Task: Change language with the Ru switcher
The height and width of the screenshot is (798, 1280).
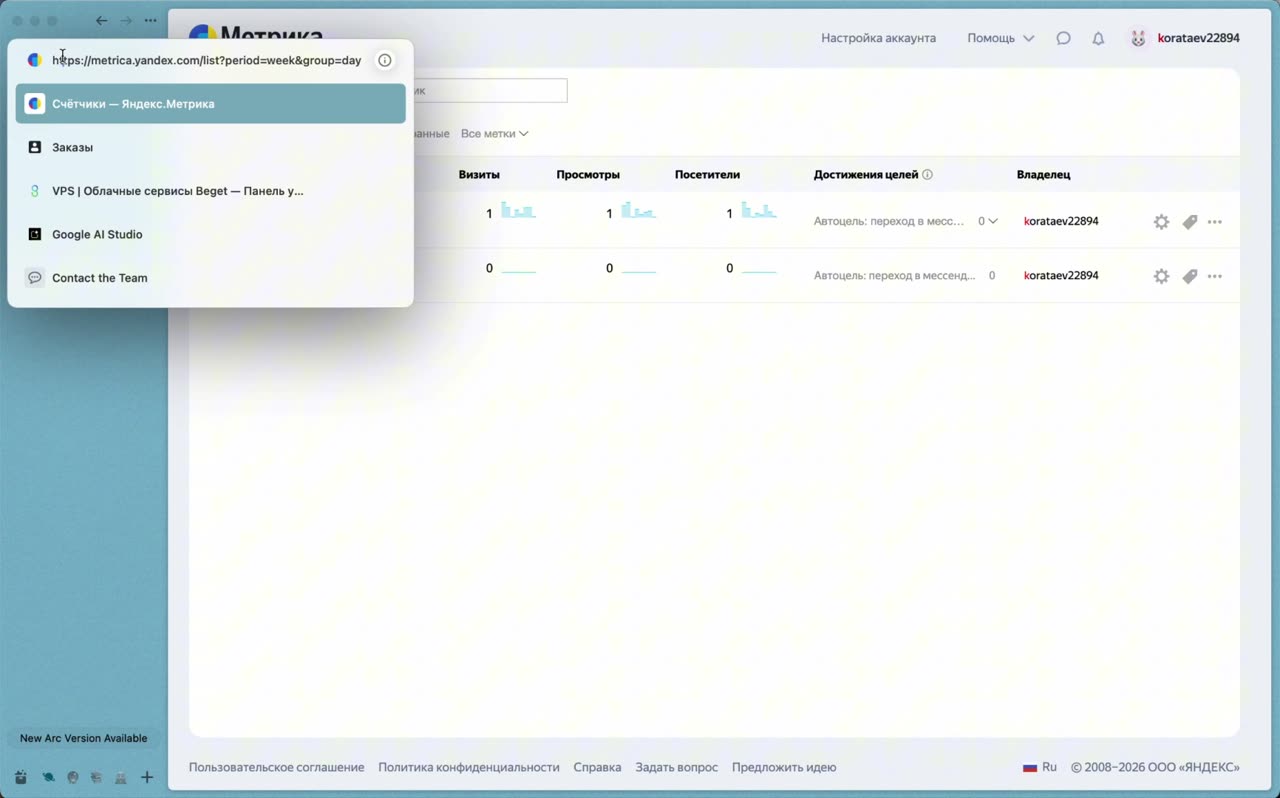Action: point(1040,767)
